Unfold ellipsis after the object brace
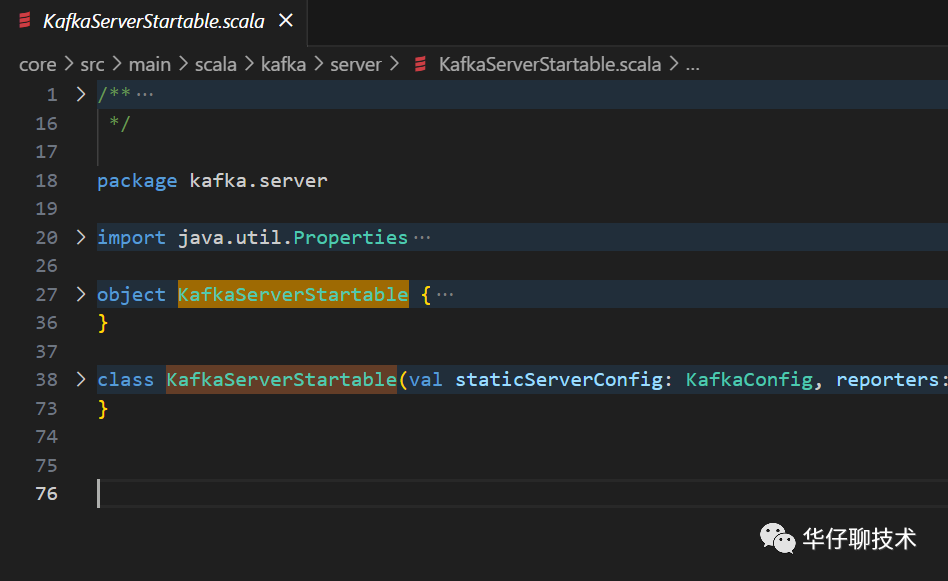Viewport: 948px width, 581px height. 445,294
